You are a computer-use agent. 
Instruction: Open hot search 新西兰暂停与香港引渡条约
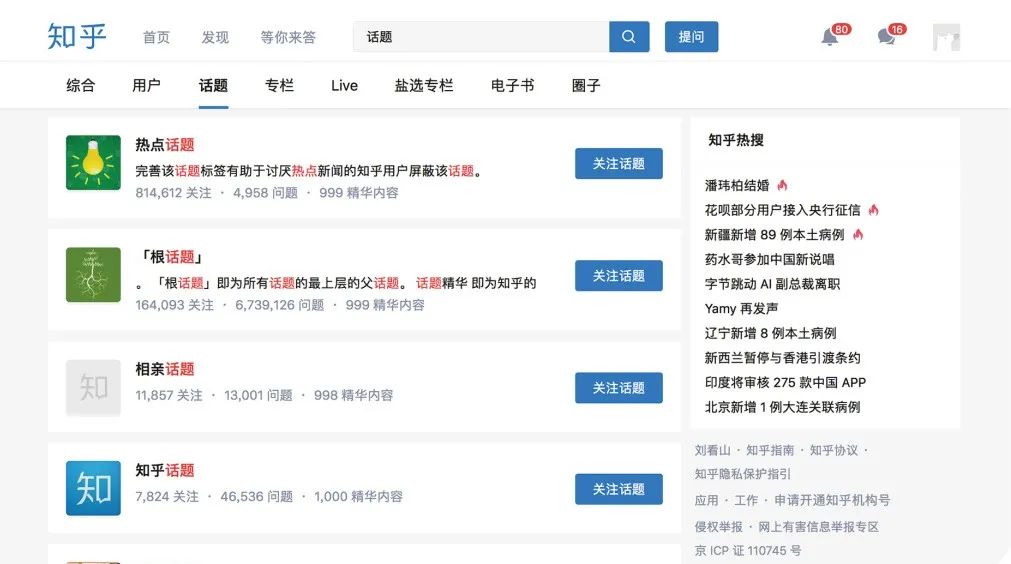[783, 358]
